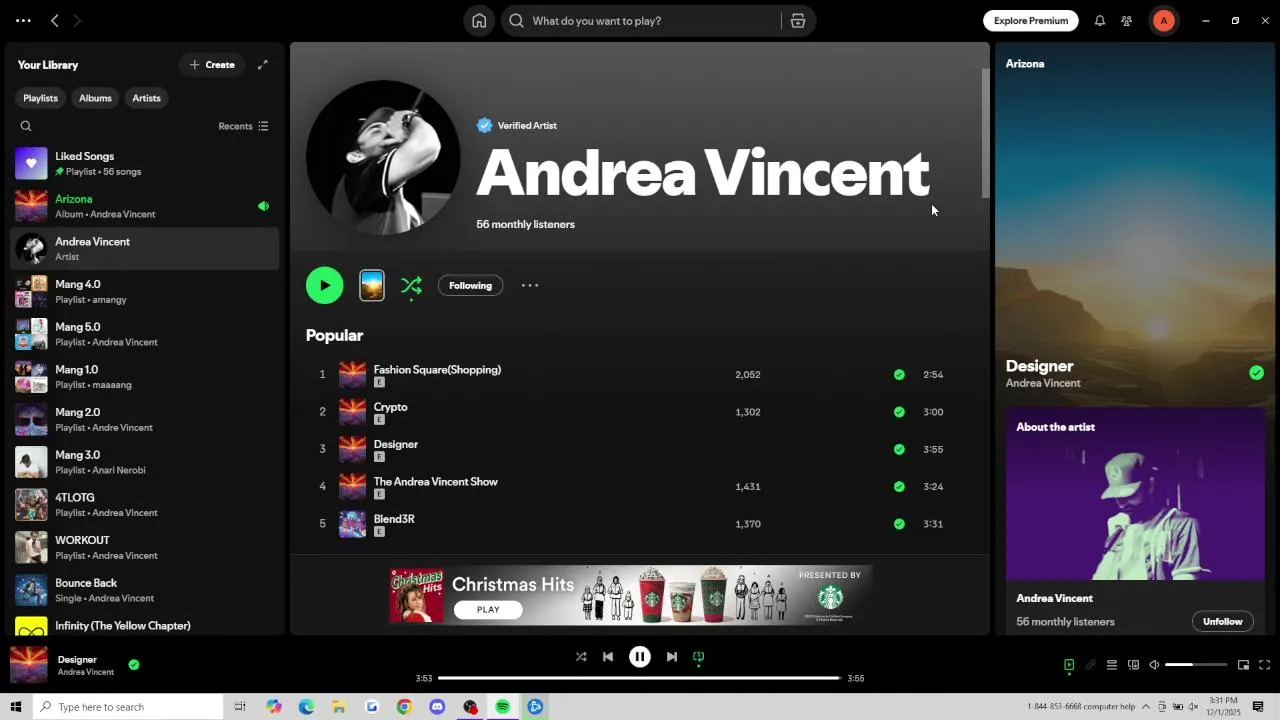Open the WORKOUT playlist

pos(145,547)
